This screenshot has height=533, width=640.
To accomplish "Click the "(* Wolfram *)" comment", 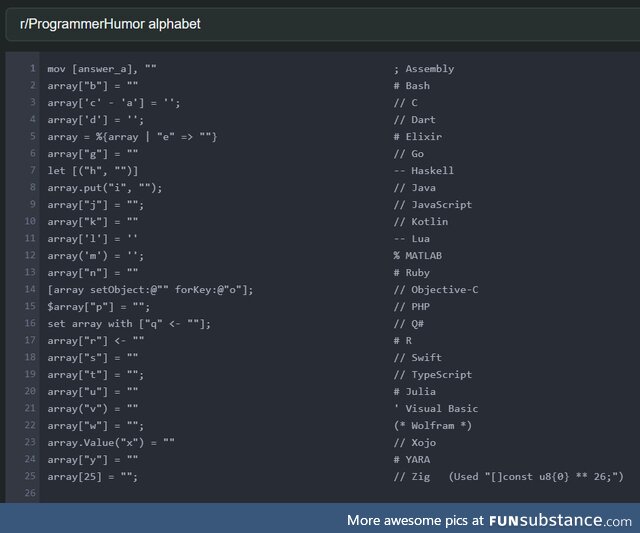I will click(x=433, y=426).
